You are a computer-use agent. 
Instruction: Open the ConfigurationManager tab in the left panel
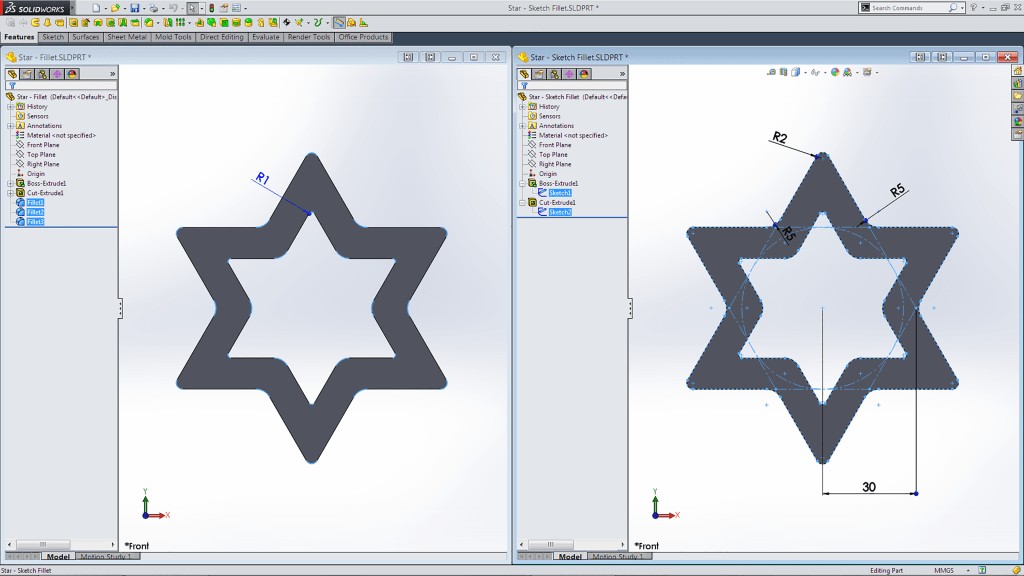tap(42, 72)
